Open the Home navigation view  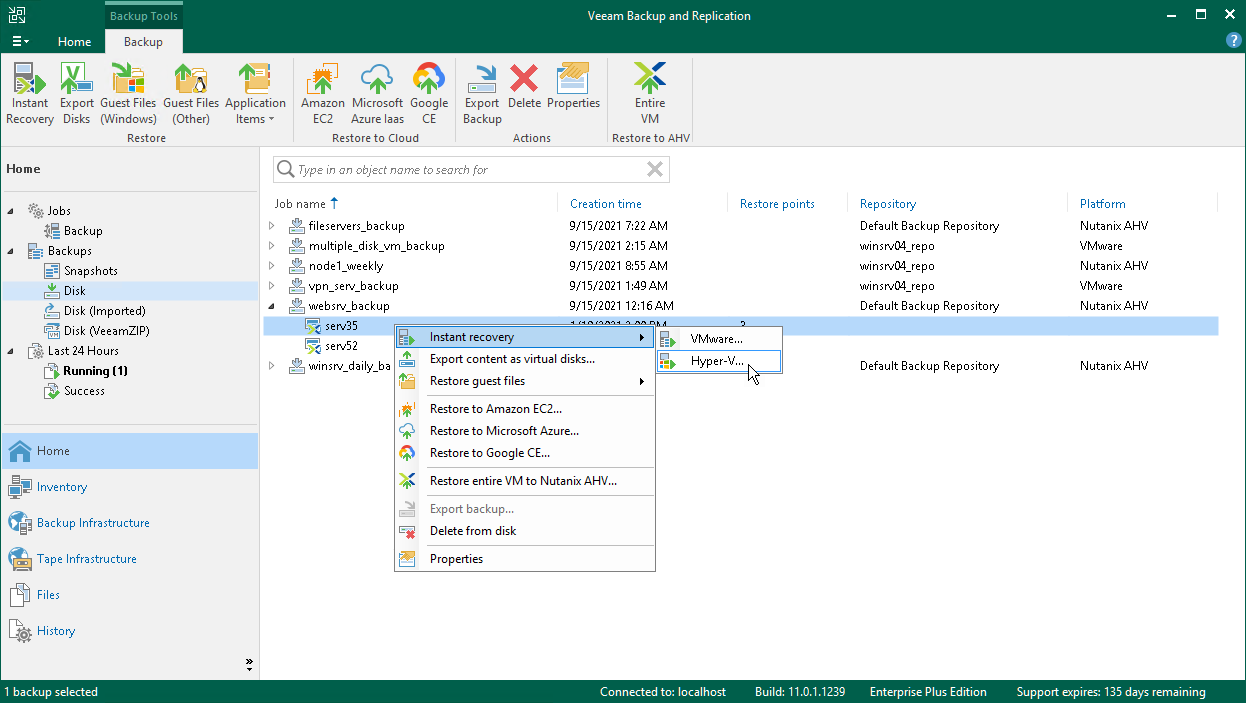[129, 451]
